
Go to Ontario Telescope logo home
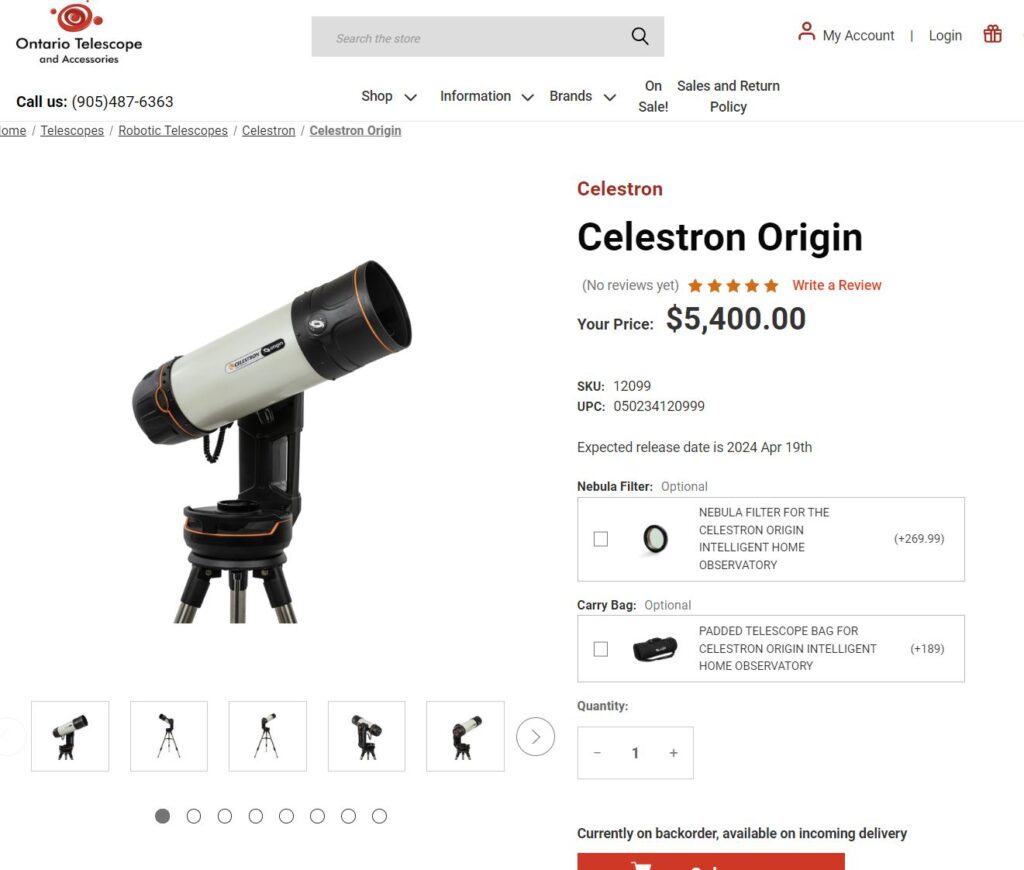79,33
